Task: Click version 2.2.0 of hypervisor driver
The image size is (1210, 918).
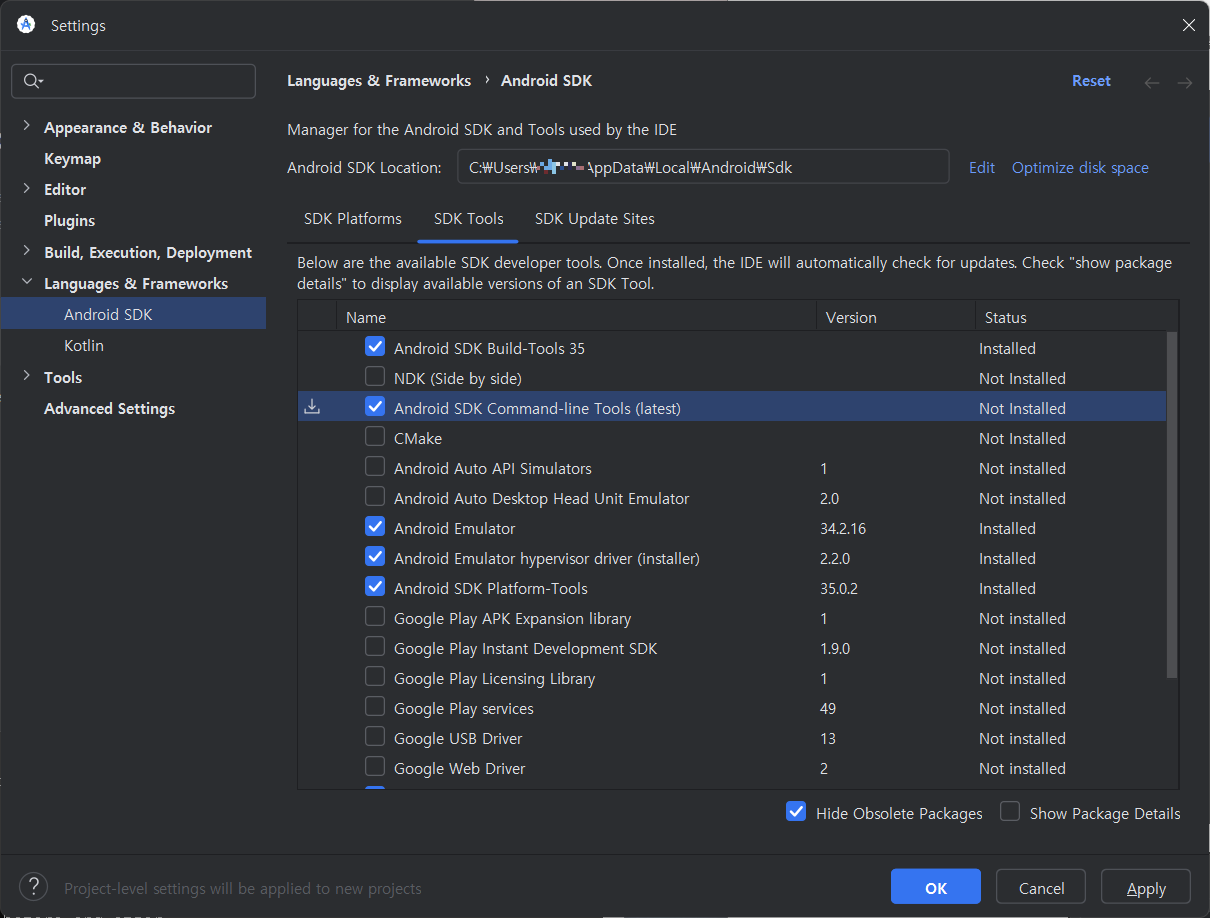Action: 835,558
